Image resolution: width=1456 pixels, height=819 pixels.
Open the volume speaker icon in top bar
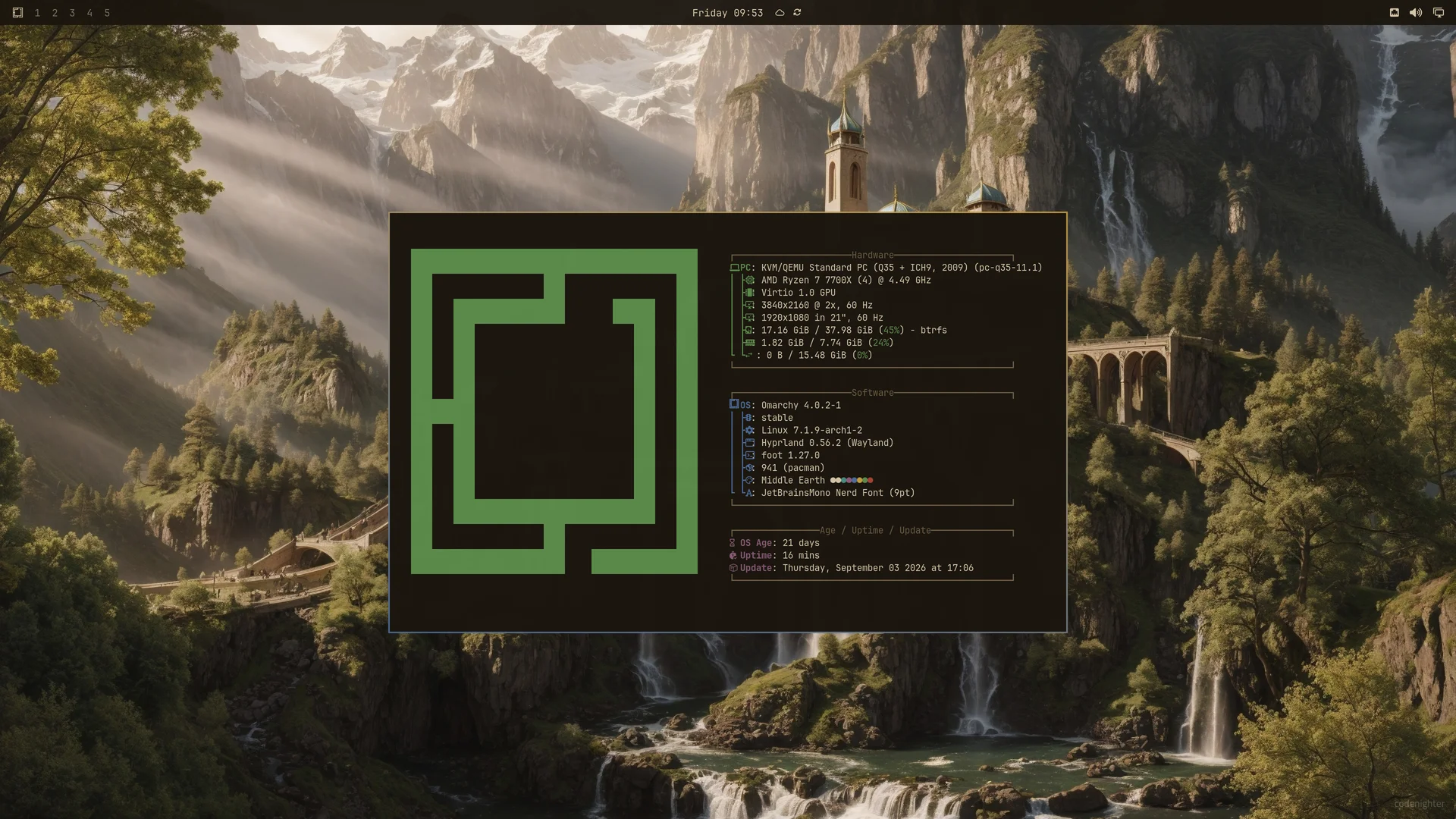click(1416, 13)
